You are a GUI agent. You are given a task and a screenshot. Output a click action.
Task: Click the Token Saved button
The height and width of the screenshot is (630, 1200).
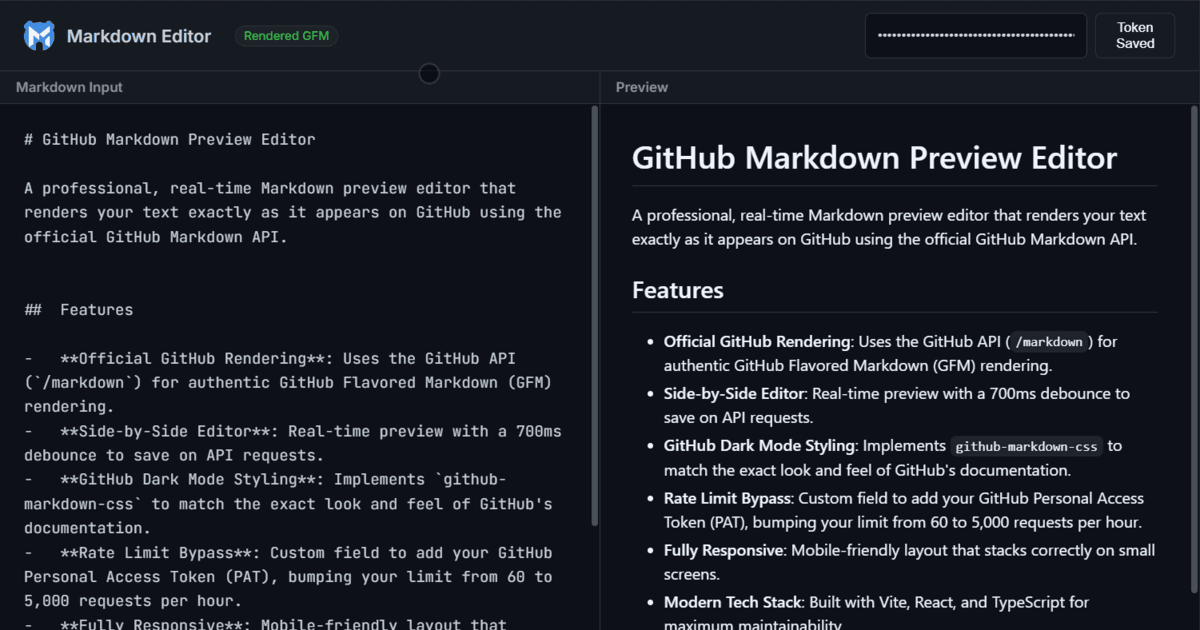(x=1135, y=36)
